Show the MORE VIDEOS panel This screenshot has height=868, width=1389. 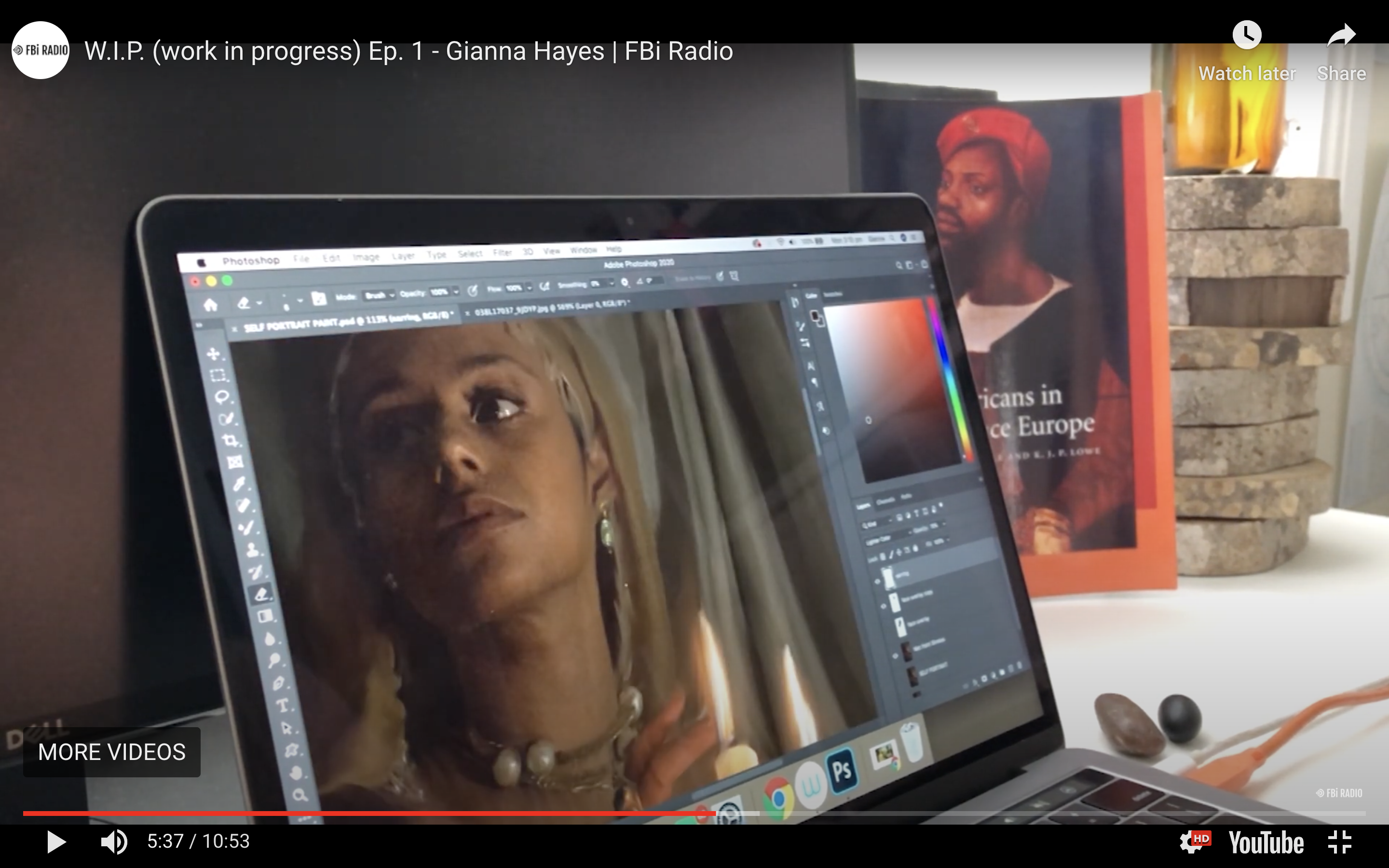pos(112,752)
